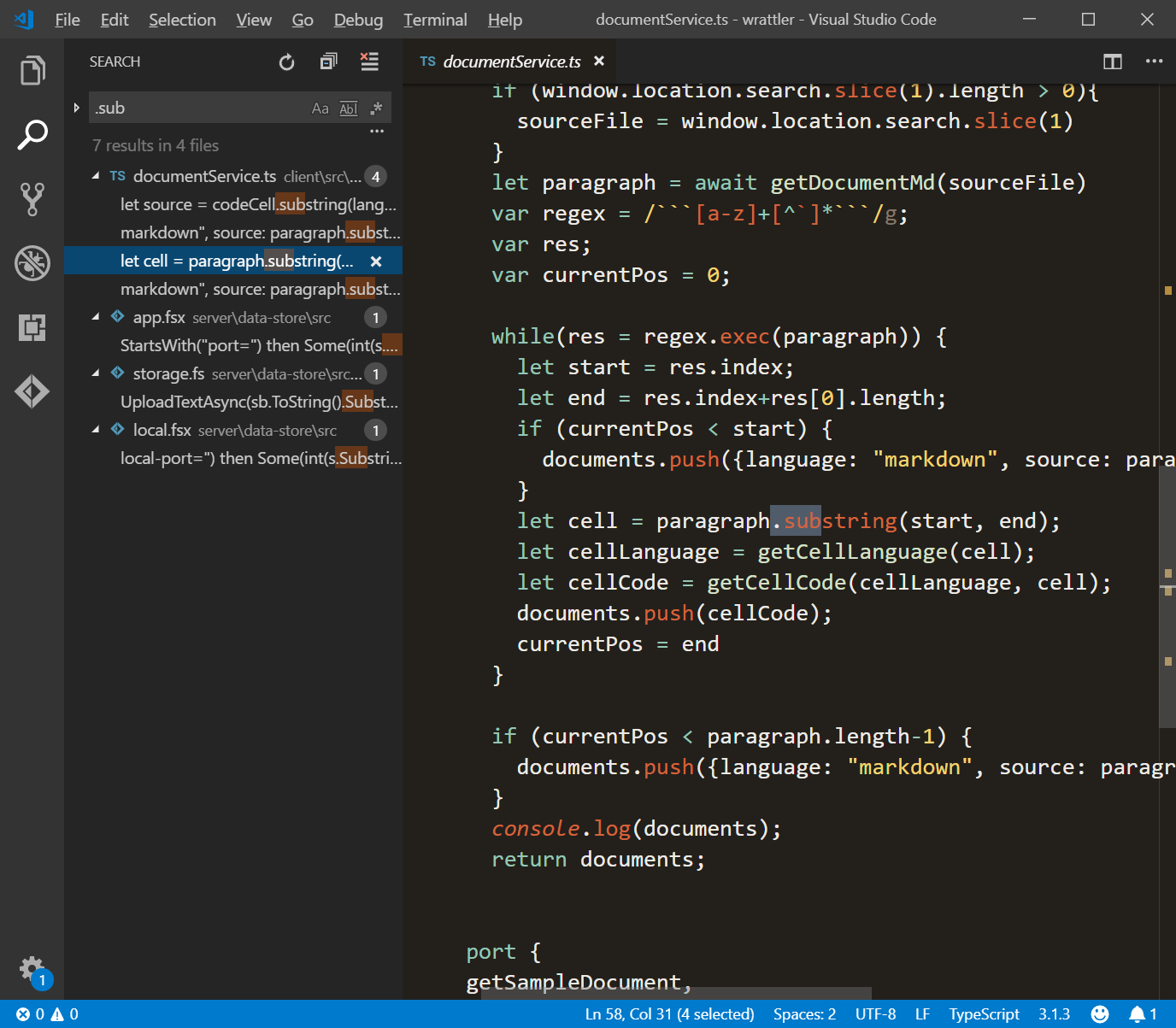Open the Extensions view
1176x1028 pixels.
click(32, 327)
